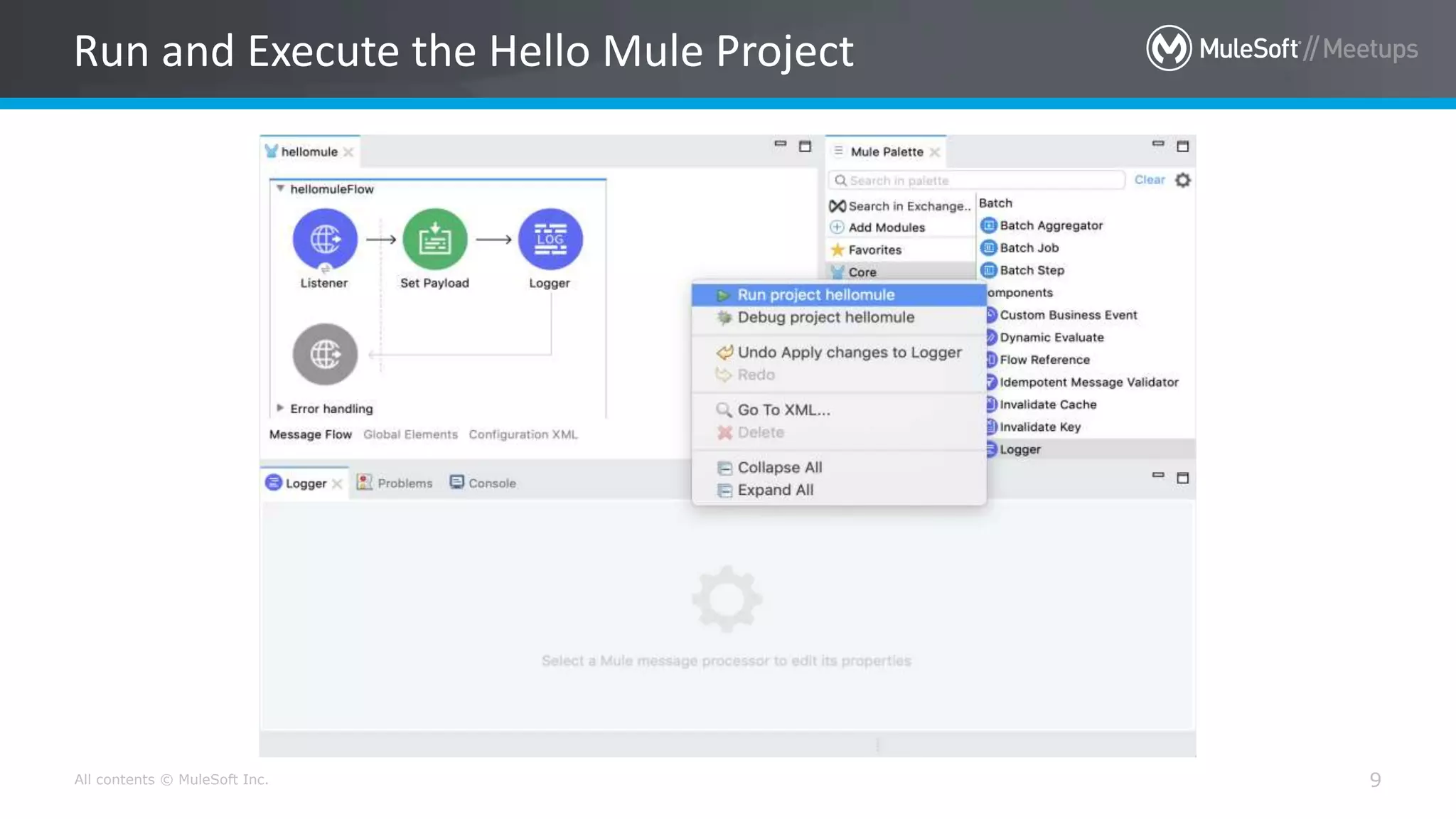The width and height of the screenshot is (1456, 819).
Task: Select the Logger component in hellomuleFlow
Action: 550,239
